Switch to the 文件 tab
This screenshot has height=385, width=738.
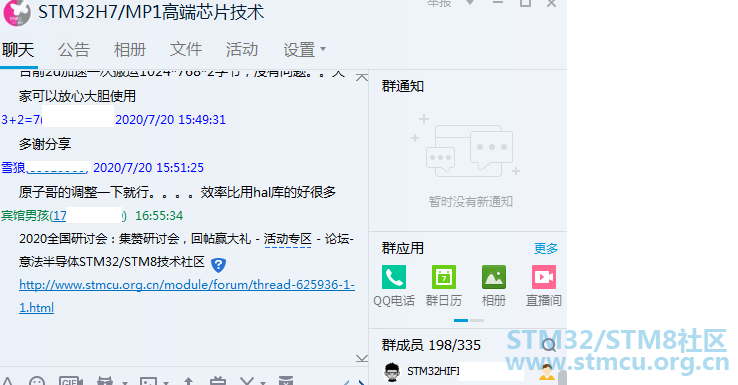pyautogui.click(x=186, y=49)
